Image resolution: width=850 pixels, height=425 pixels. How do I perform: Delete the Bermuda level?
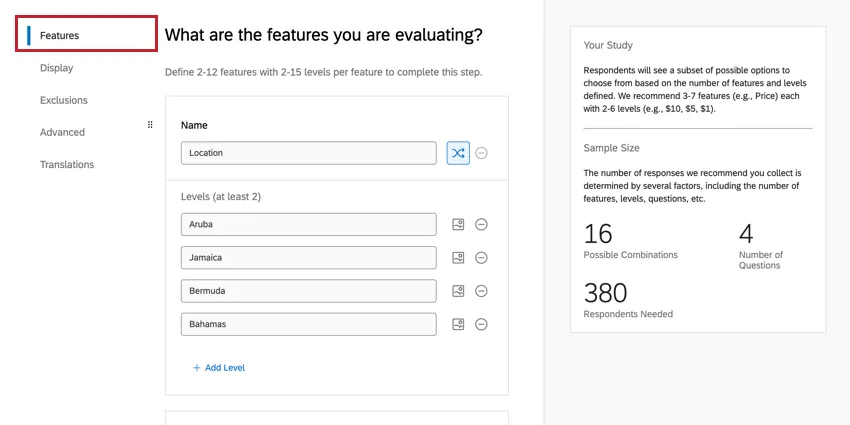pyautogui.click(x=481, y=291)
